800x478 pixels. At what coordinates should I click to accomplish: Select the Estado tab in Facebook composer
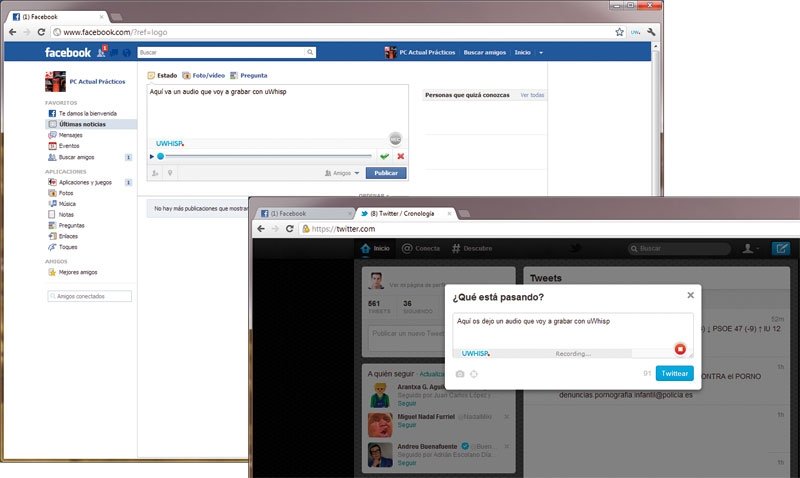162,76
